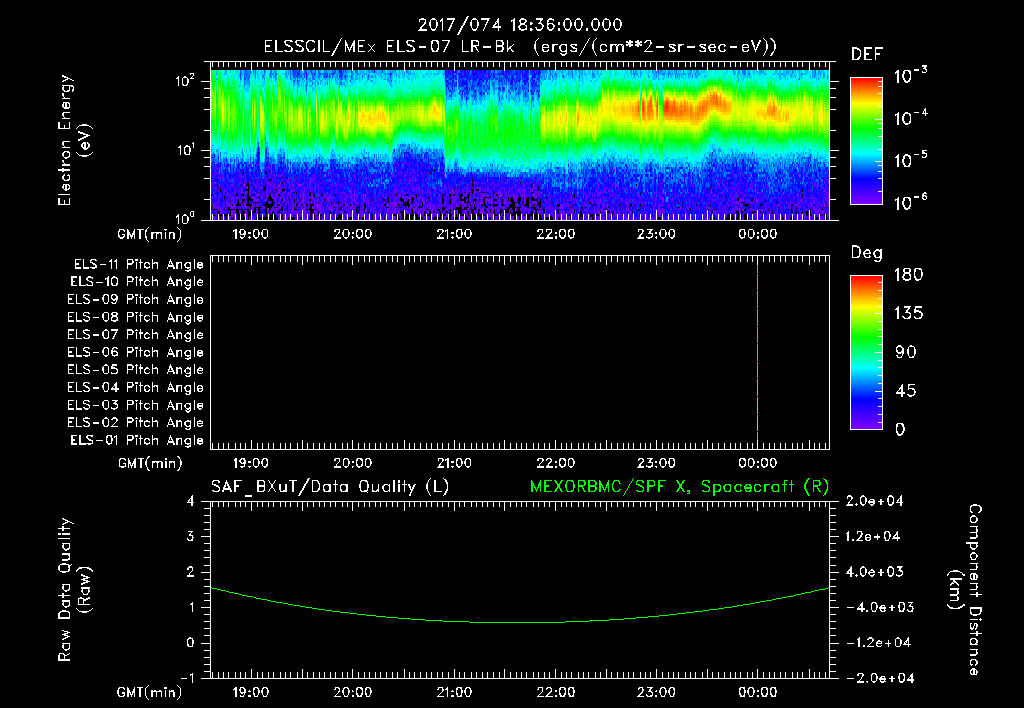Select ELS-10 Pitch Angle row label
The height and width of the screenshot is (708, 1024).
(x=137, y=282)
